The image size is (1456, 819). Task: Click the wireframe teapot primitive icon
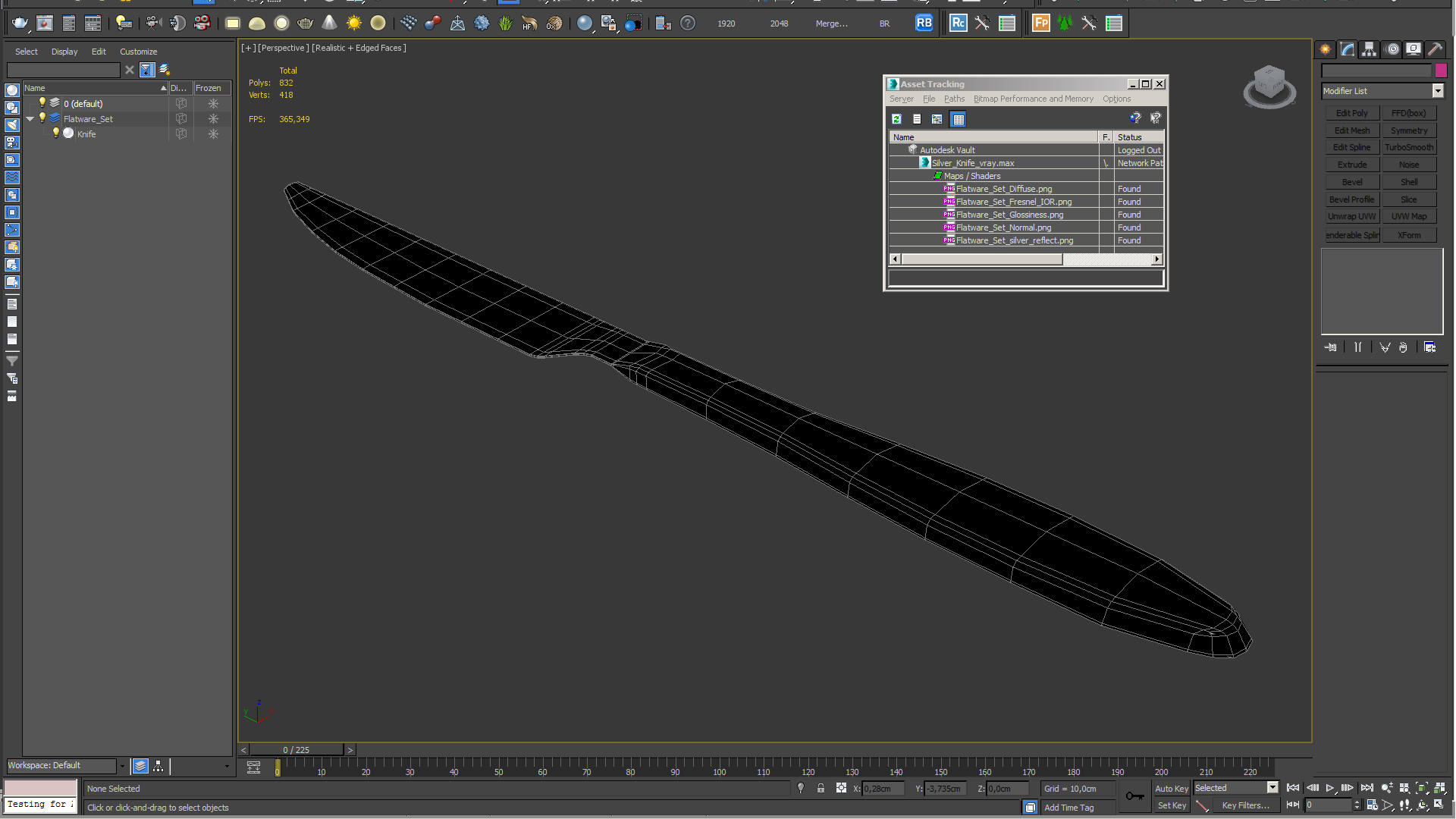point(306,24)
